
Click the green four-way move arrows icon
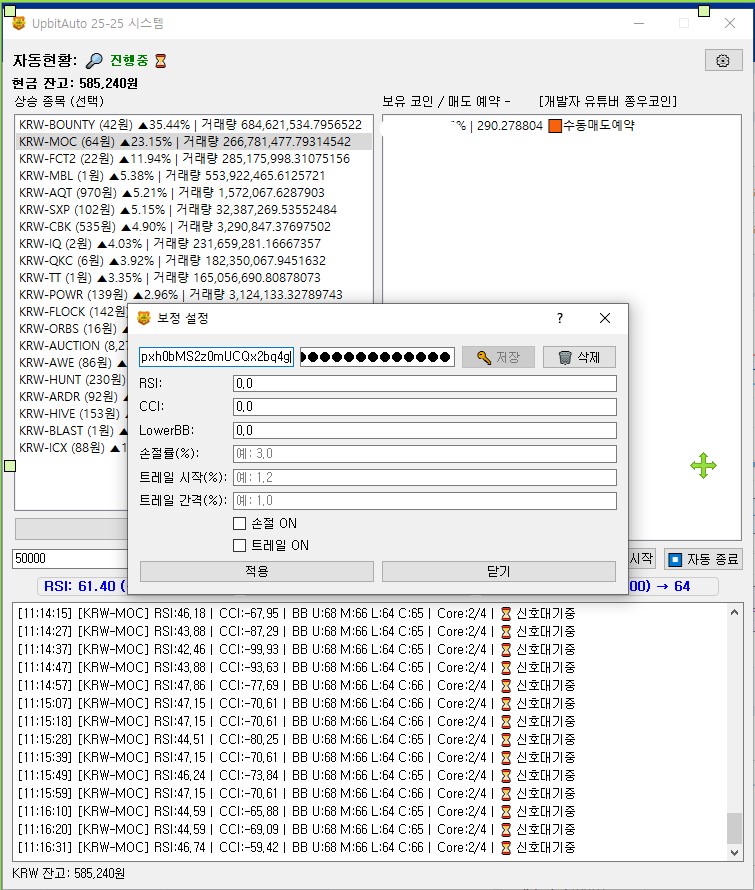[703, 465]
